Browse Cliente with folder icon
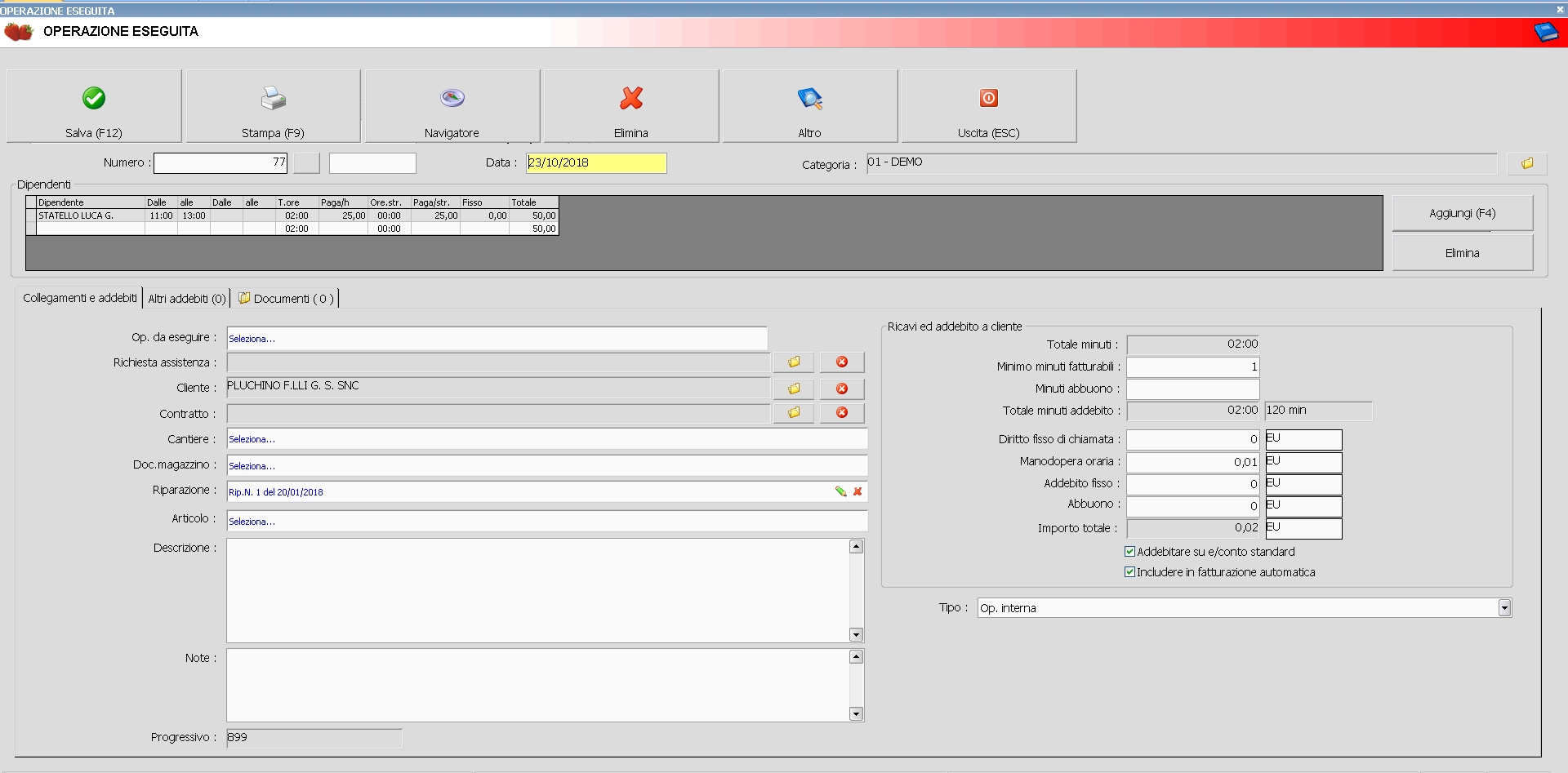 [794, 389]
